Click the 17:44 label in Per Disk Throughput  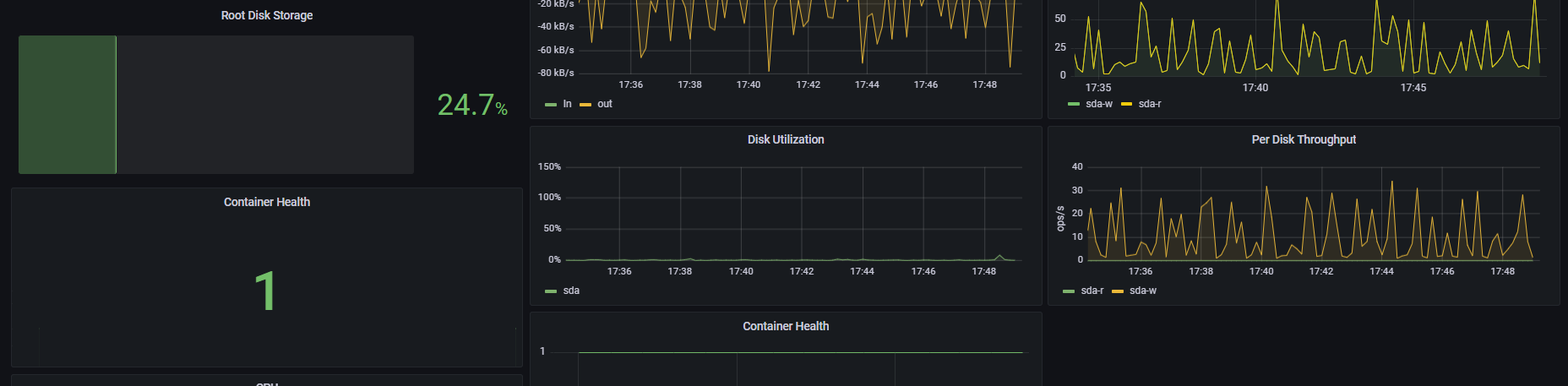[1381, 271]
